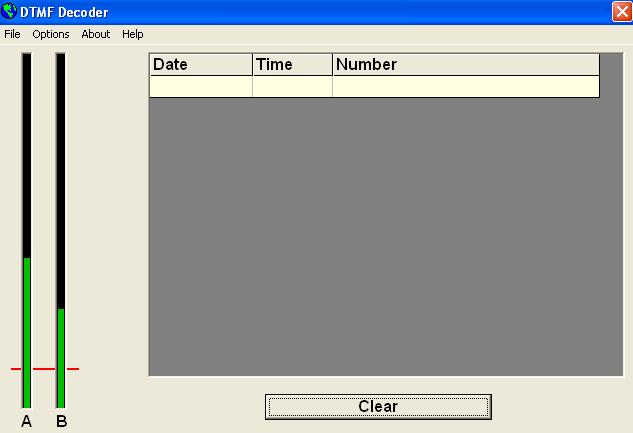
Task: Click the Number column header
Action: 466,65
